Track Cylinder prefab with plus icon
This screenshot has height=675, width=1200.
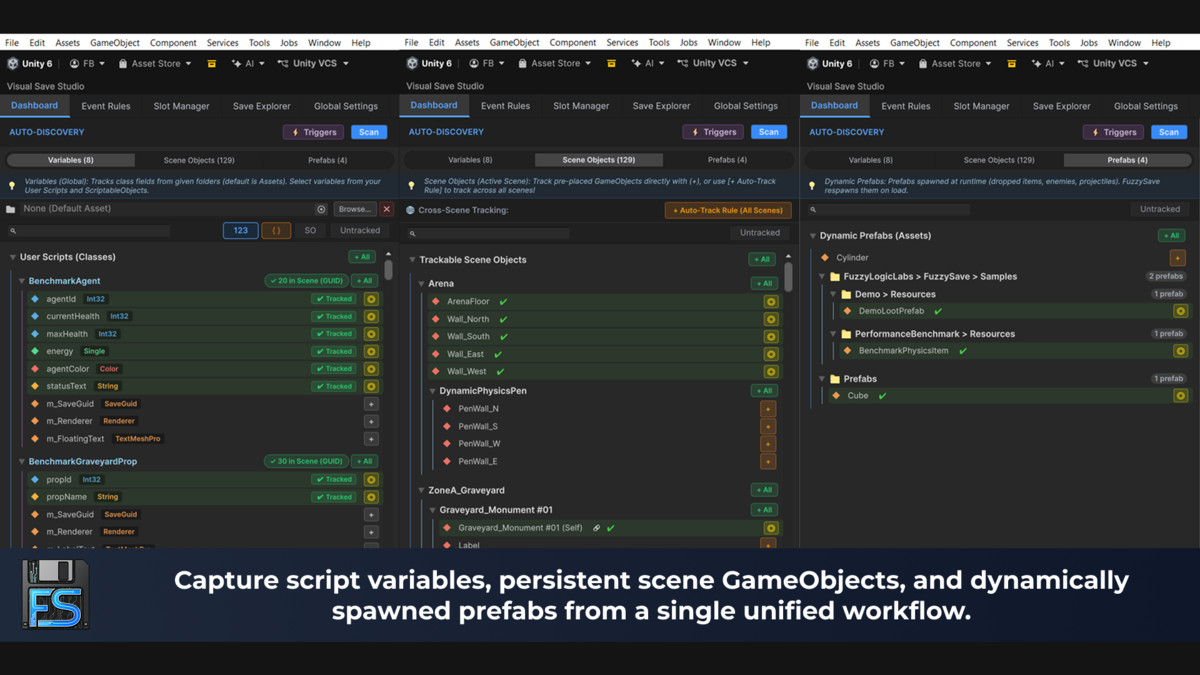pyautogui.click(x=1178, y=258)
